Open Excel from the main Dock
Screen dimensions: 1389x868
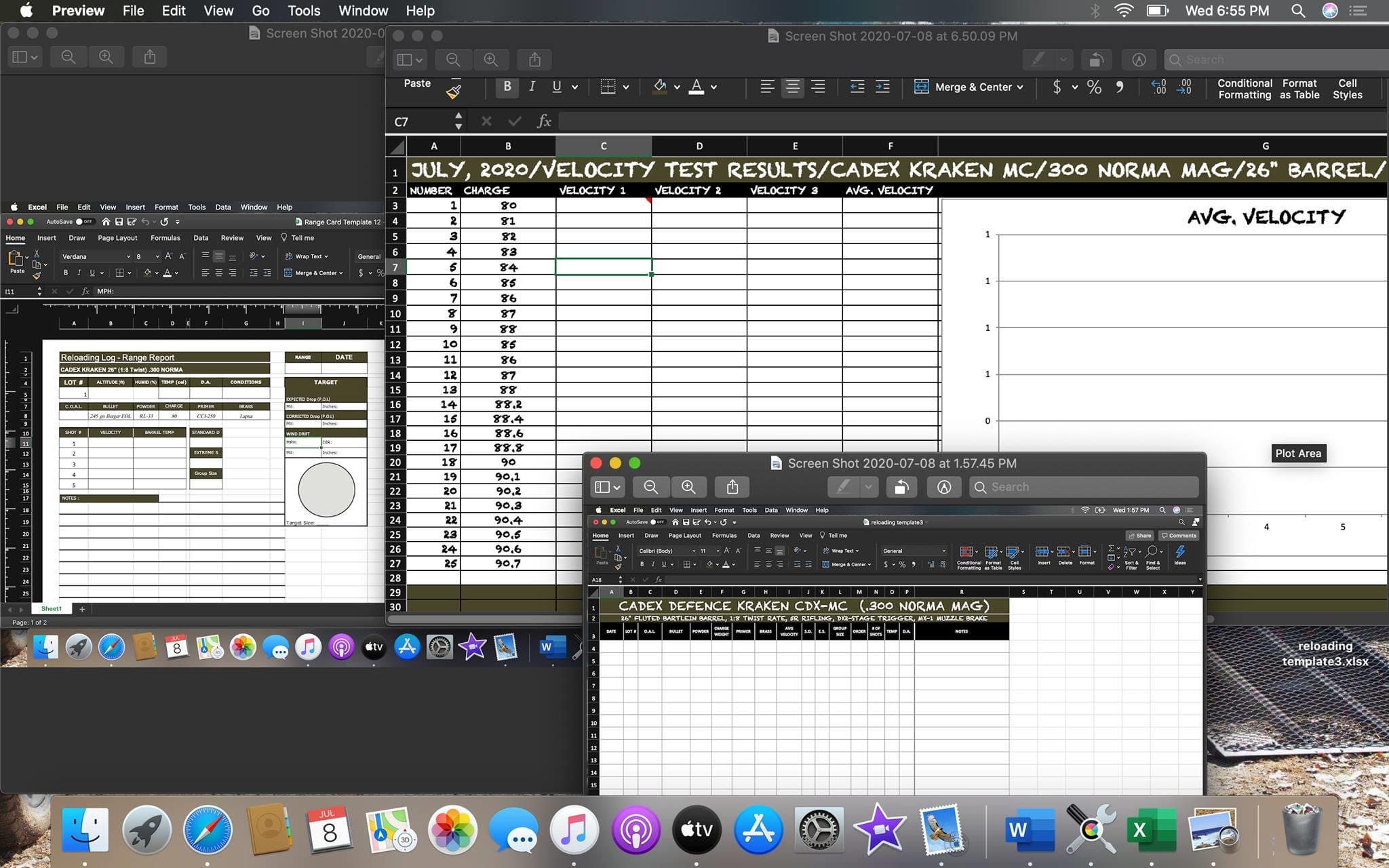[x=1151, y=829]
